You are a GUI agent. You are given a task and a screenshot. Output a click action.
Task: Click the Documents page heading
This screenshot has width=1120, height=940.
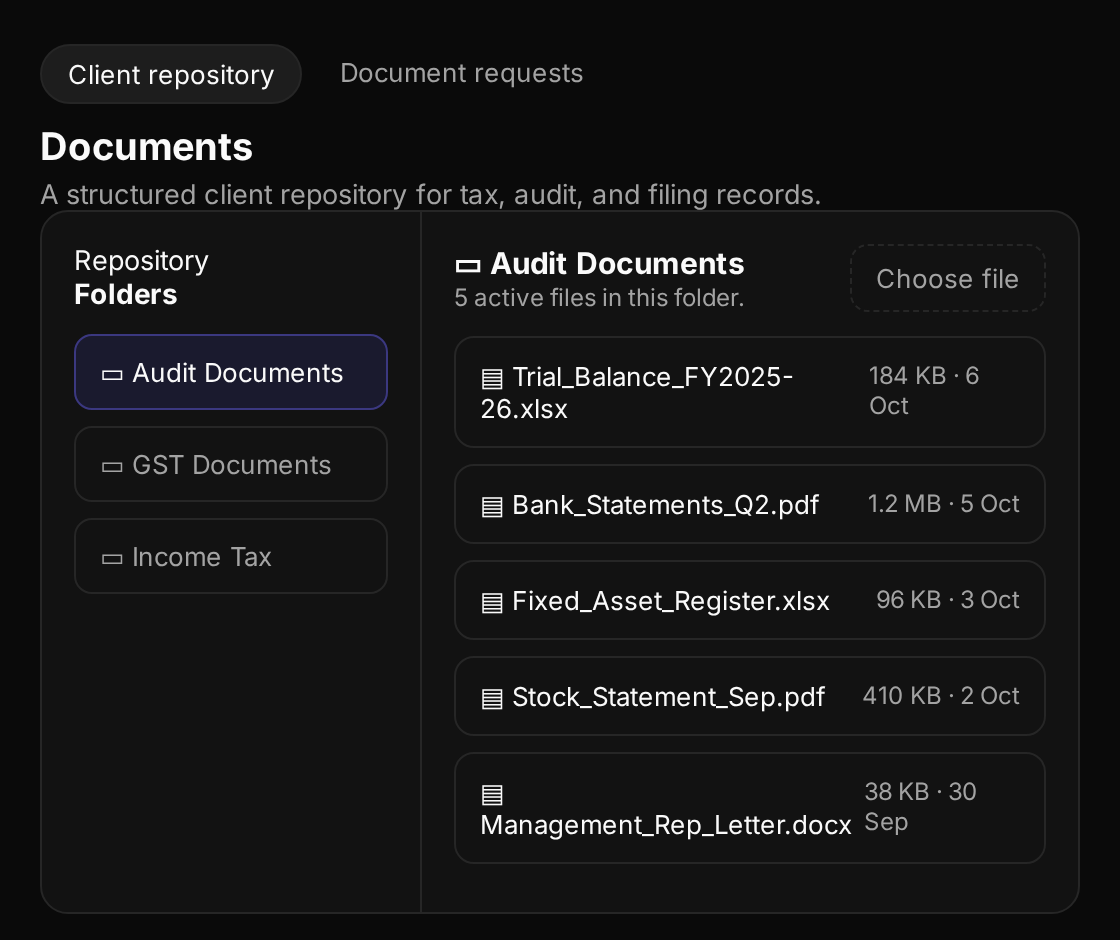click(146, 146)
